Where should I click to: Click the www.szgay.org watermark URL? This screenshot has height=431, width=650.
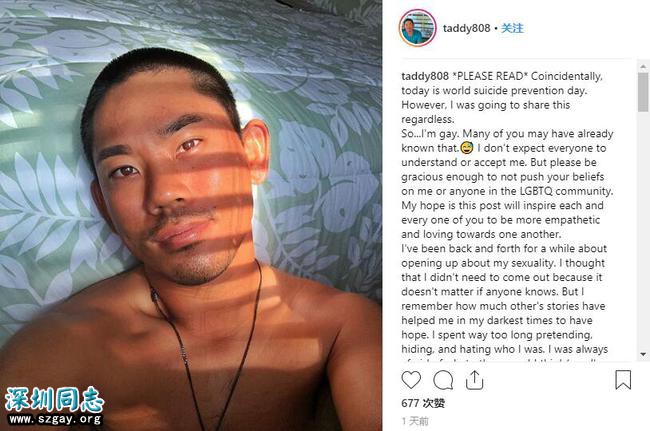55,419
